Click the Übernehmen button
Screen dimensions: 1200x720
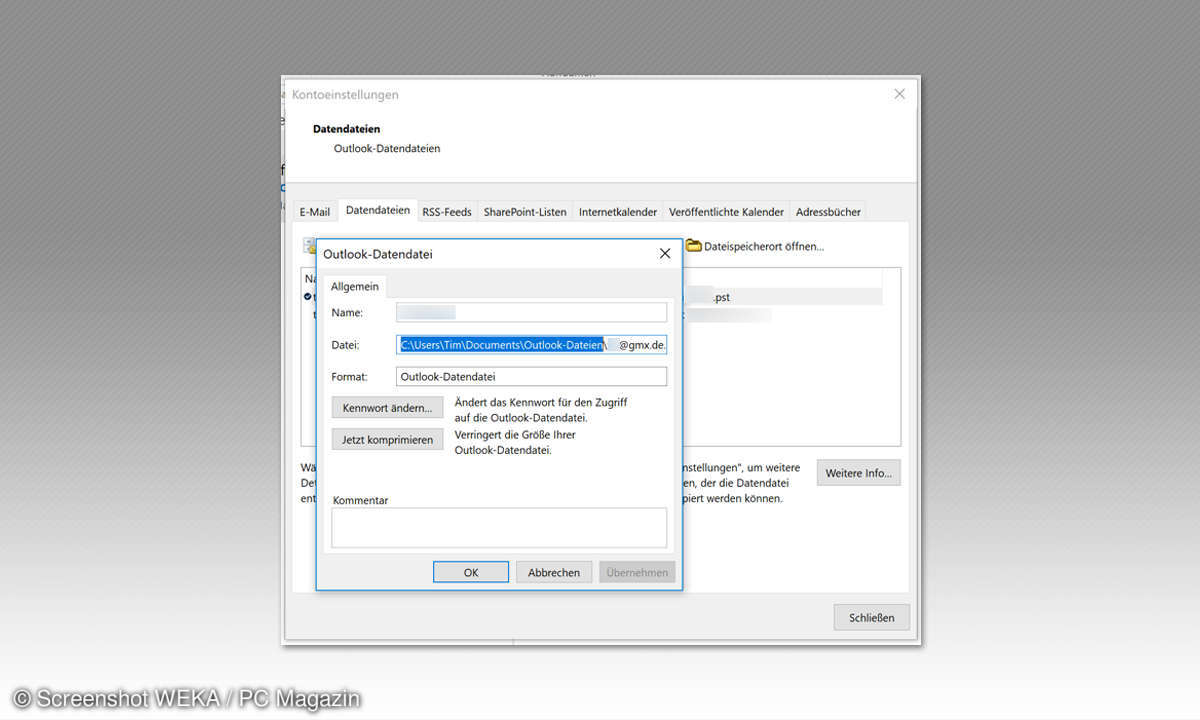coord(637,572)
